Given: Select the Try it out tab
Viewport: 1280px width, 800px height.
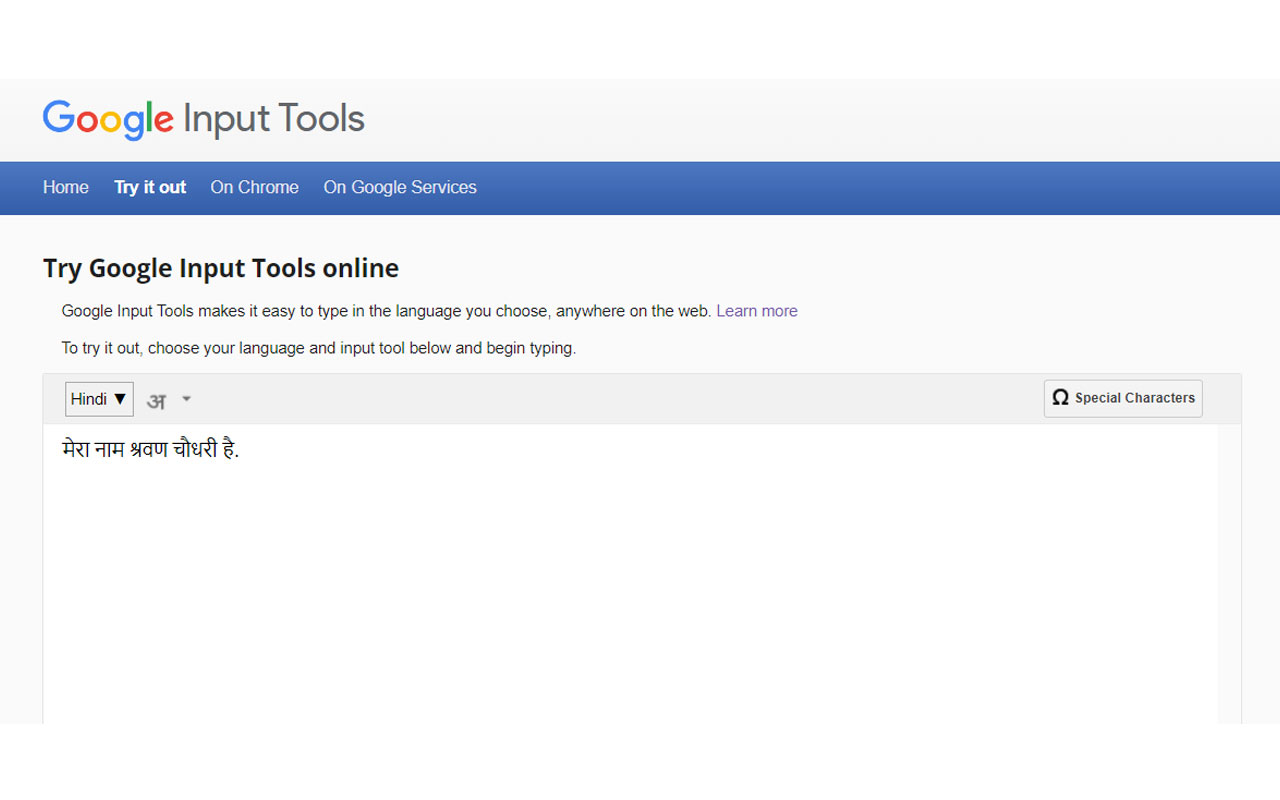Looking at the screenshot, I should coord(150,187).
